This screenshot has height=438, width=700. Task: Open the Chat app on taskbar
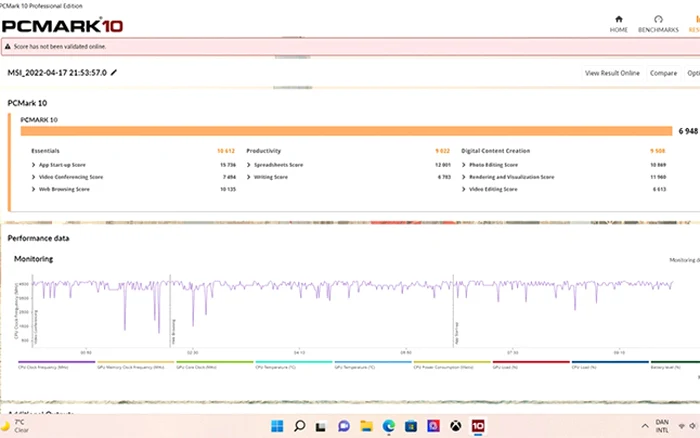point(343,426)
